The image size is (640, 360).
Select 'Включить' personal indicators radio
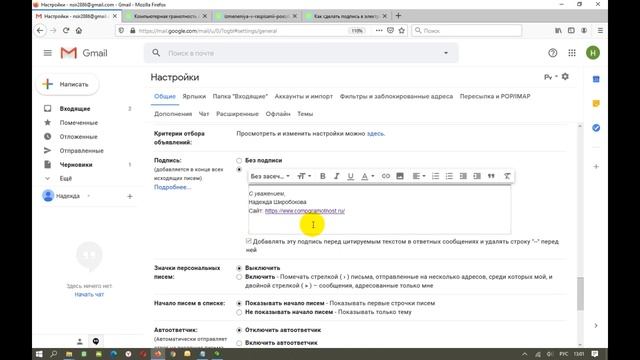pos(239,277)
